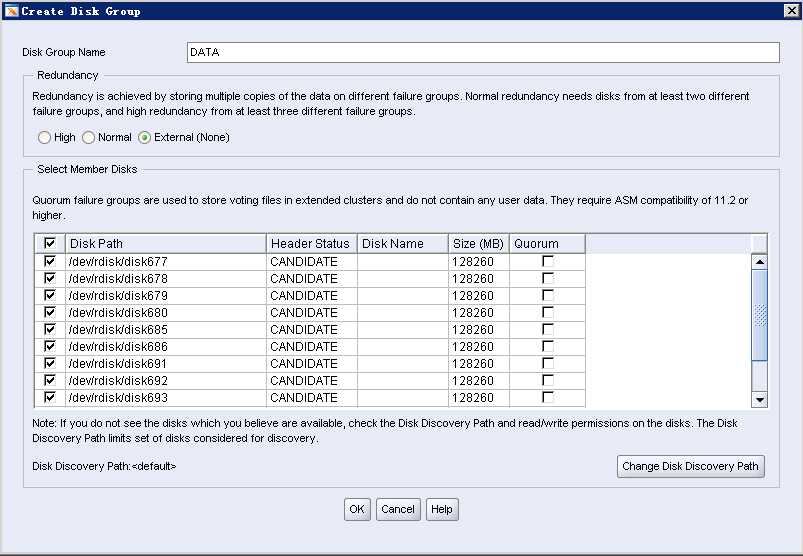
Task: Click CANDIDATE status for disk691
Action: tap(312, 363)
